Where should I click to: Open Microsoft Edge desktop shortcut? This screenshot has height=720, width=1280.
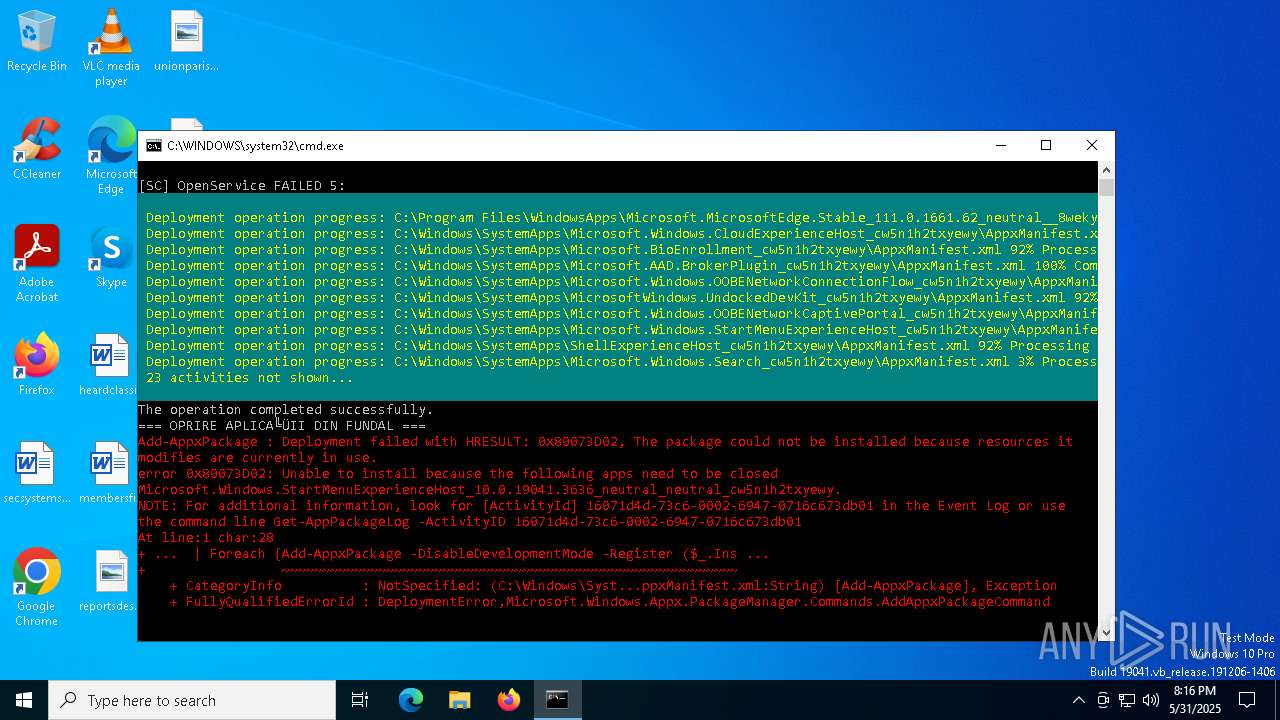[x=111, y=156]
